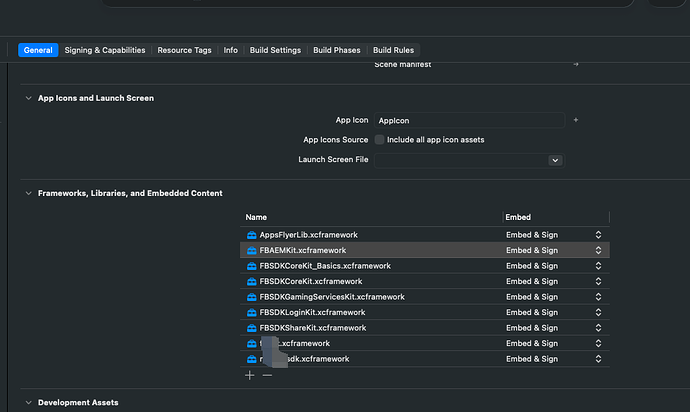
Task: Click the App Icon text field
Action: coord(469,120)
